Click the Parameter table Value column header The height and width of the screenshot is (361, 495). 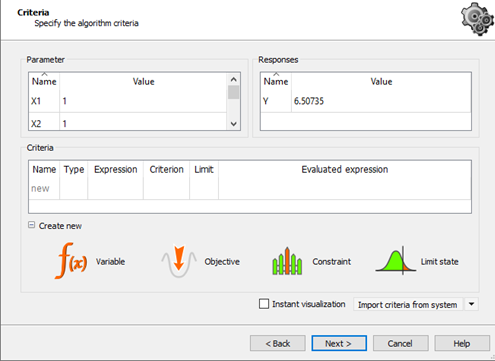point(144,81)
